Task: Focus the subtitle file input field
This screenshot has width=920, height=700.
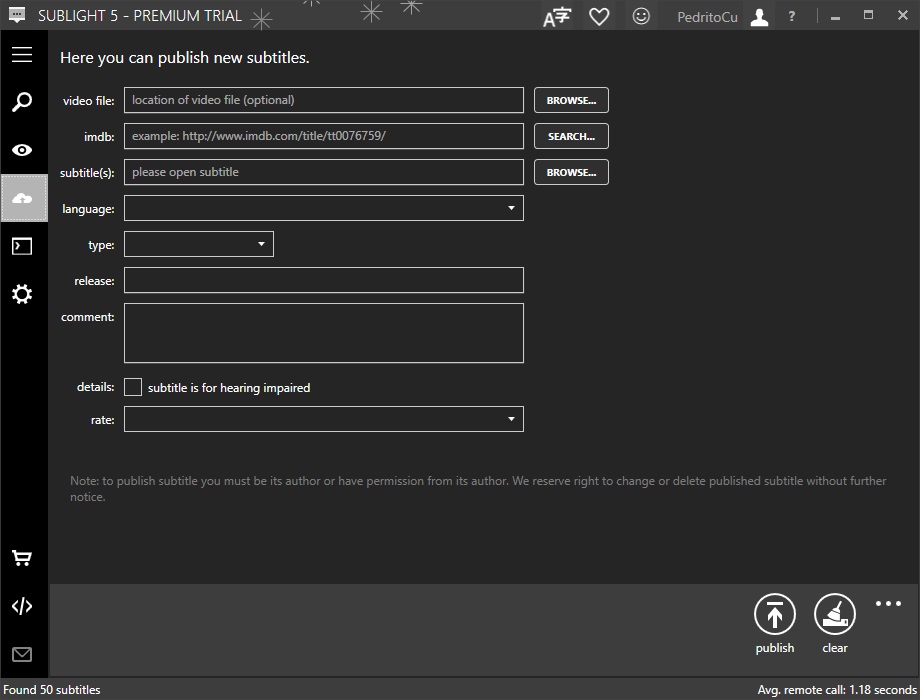Action: tap(324, 173)
